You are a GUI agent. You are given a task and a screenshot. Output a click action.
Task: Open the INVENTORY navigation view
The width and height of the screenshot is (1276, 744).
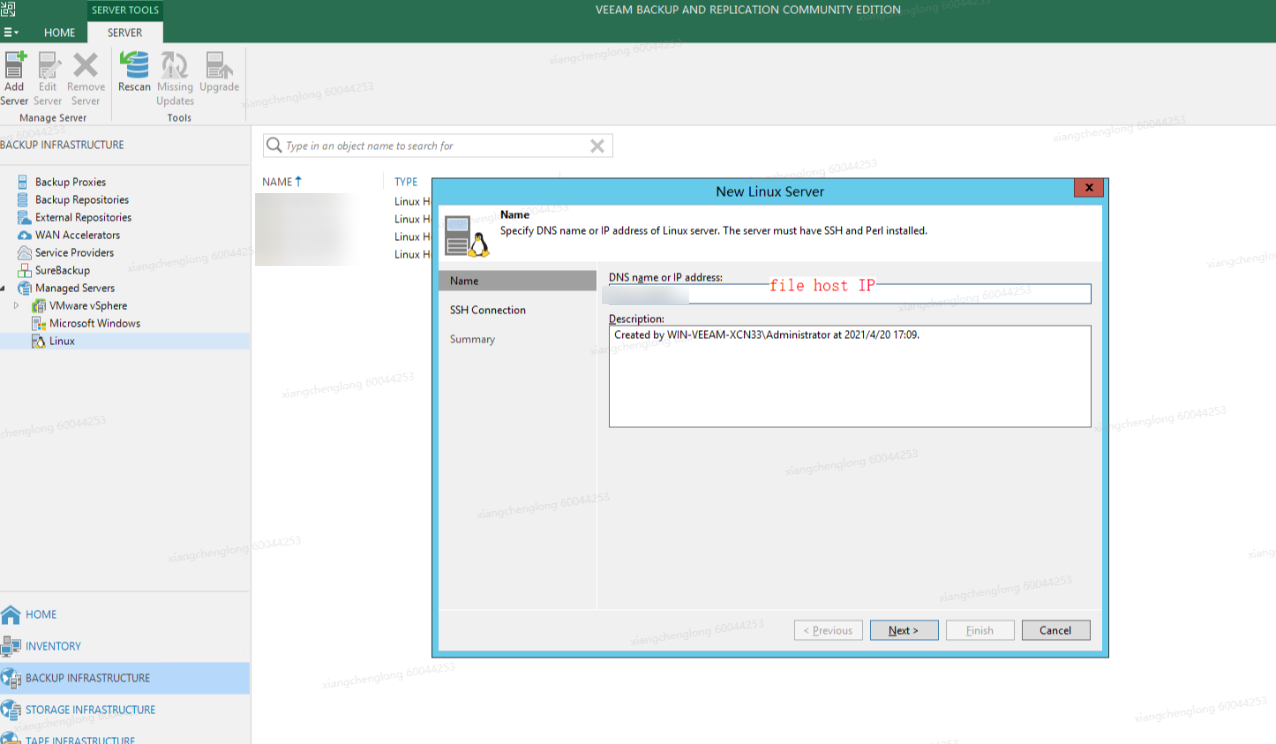(53, 646)
